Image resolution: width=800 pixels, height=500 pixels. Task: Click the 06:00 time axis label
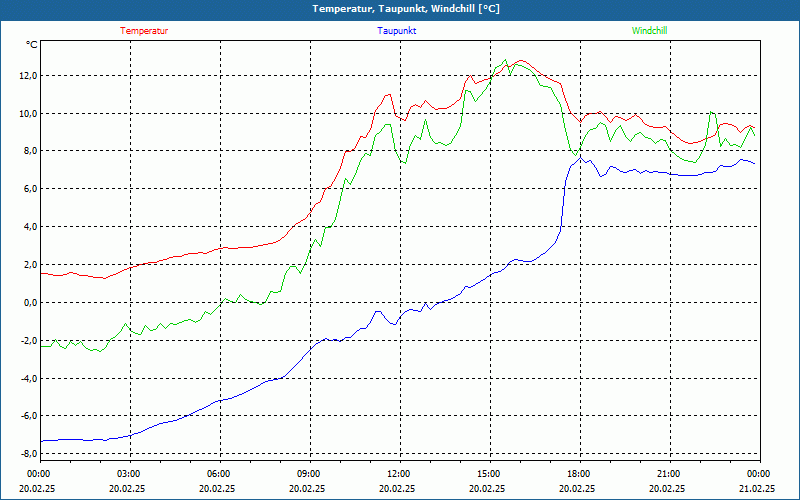[x=220, y=474]
